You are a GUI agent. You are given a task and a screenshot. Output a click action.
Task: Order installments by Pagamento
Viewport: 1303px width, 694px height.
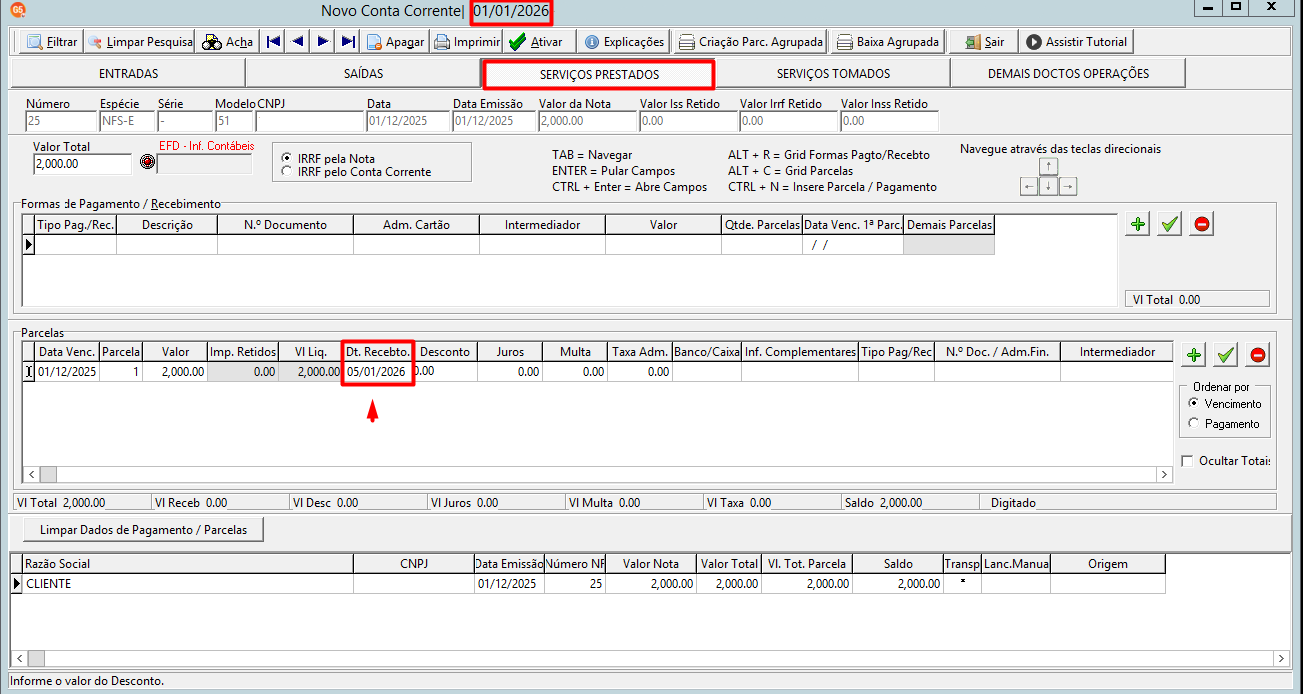point(1224,424)
